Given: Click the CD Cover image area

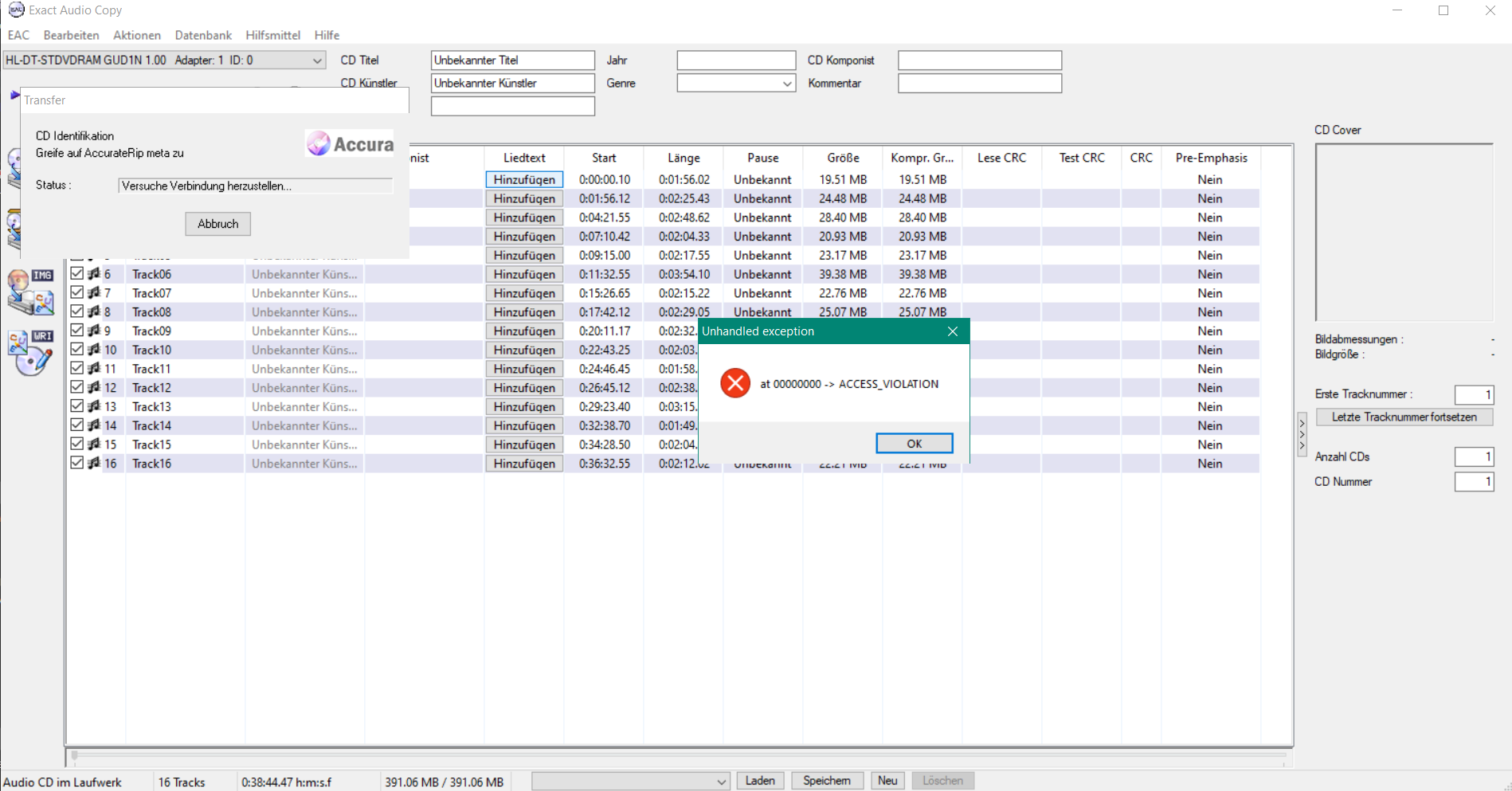Looking at the screenshot, I should coord(1404,233).
